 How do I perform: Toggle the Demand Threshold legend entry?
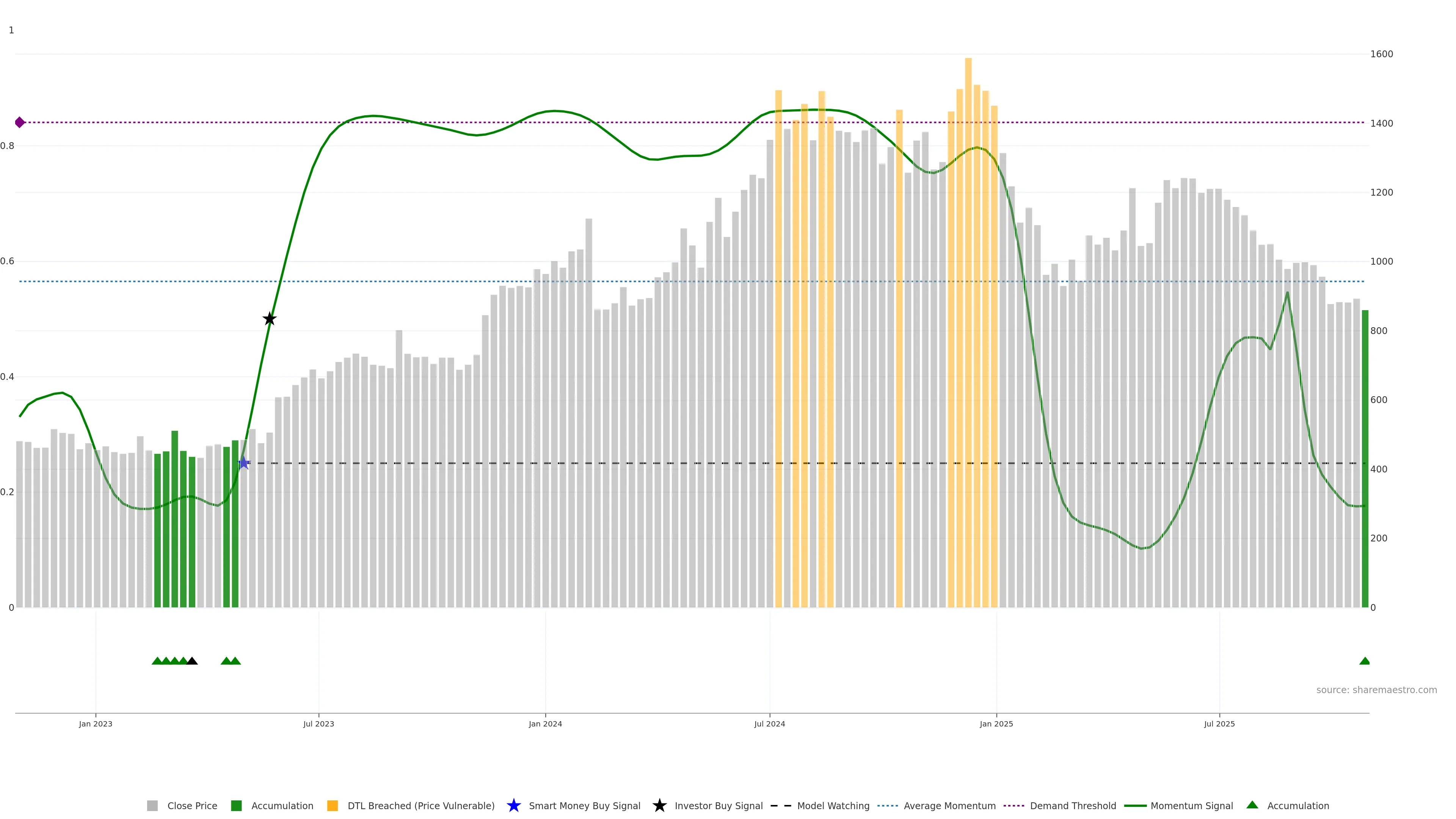(x=1072, y=805)
